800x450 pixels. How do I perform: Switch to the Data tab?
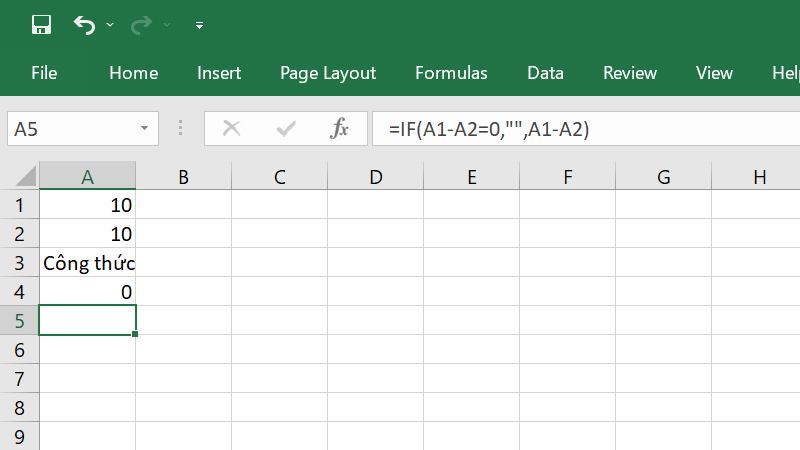coord(545,73)
